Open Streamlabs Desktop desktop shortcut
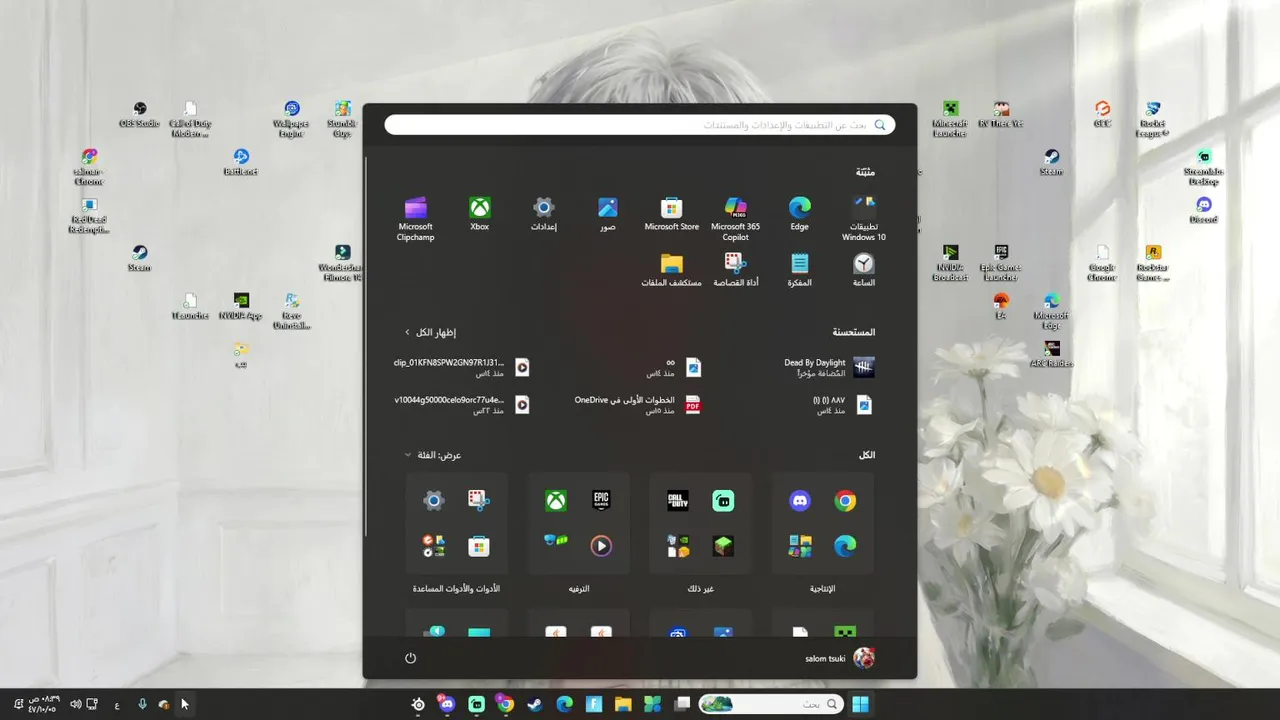This screenshot has width=1280, height=720. [x=1203, y=167]
